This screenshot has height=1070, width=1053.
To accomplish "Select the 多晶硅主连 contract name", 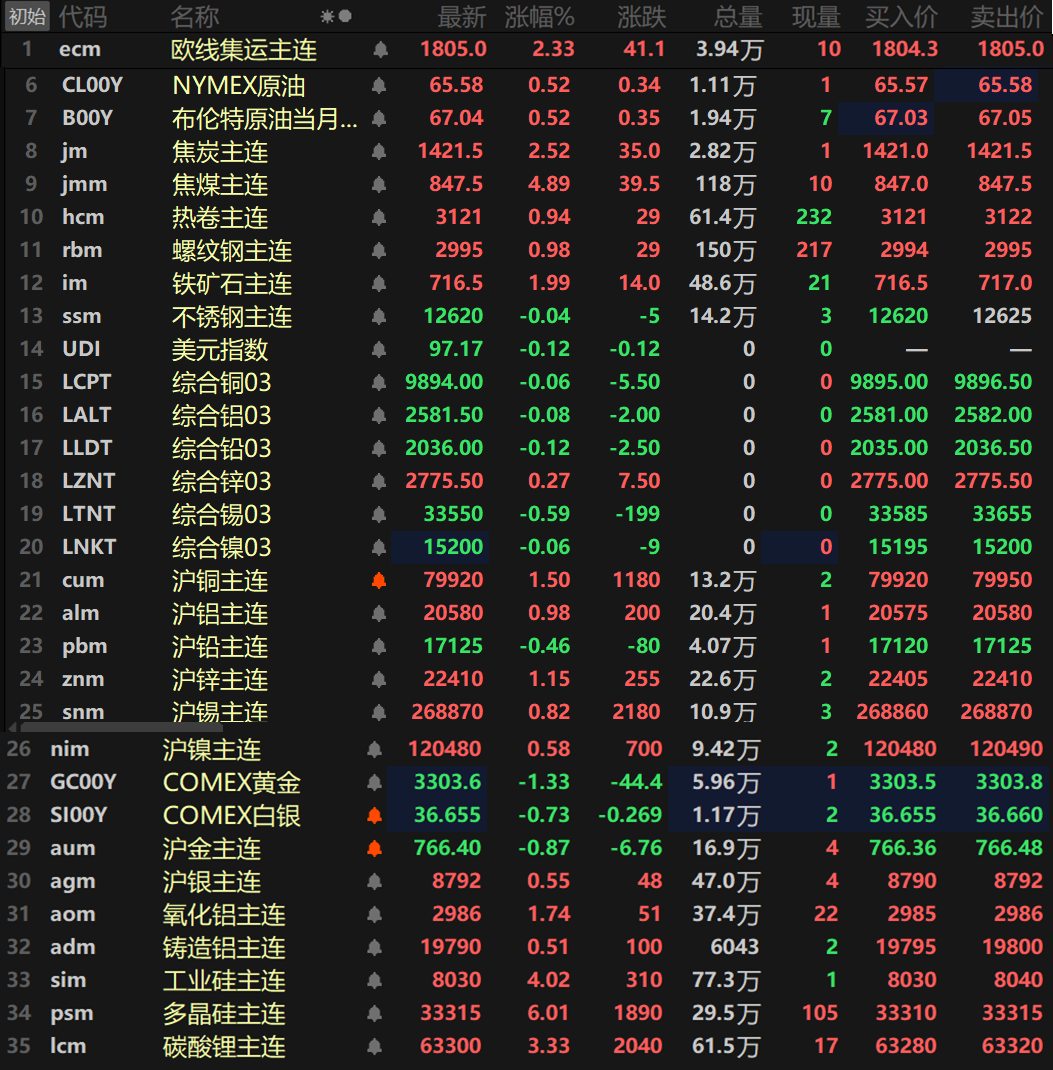I will [x=224, y=1014].
